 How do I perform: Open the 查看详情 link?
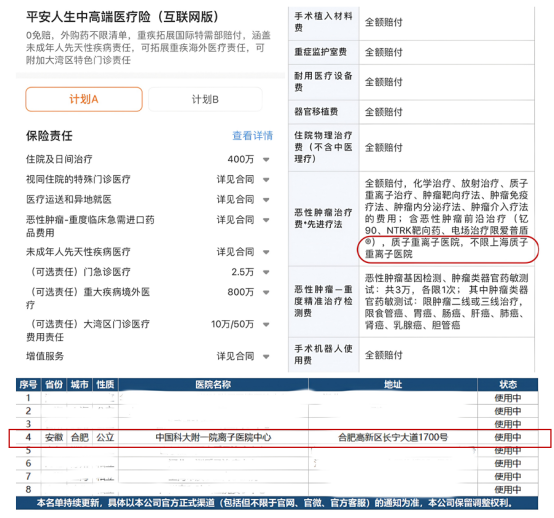click(x=252, y=136)
